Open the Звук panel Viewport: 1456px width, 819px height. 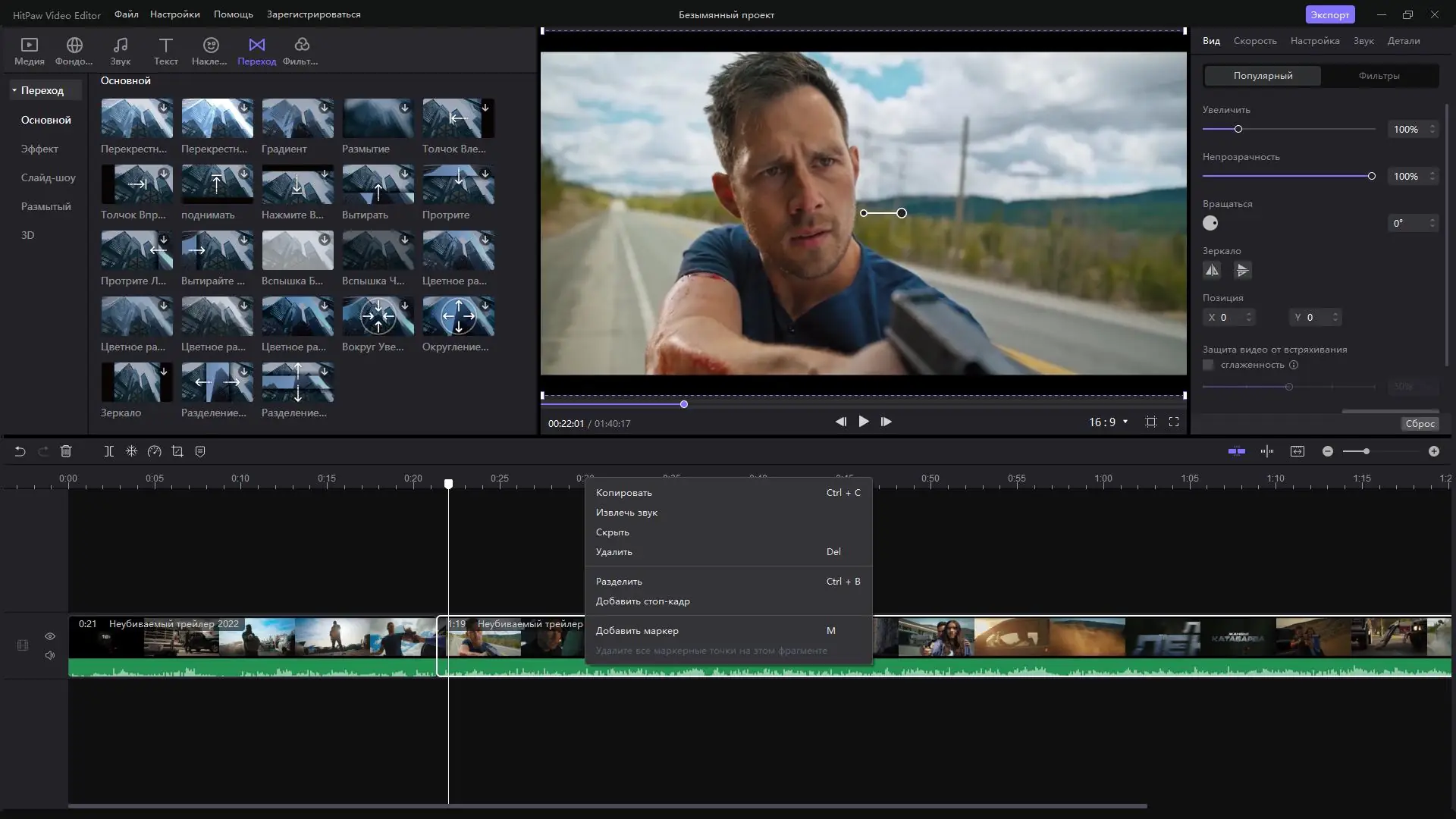tap(120, 50)
